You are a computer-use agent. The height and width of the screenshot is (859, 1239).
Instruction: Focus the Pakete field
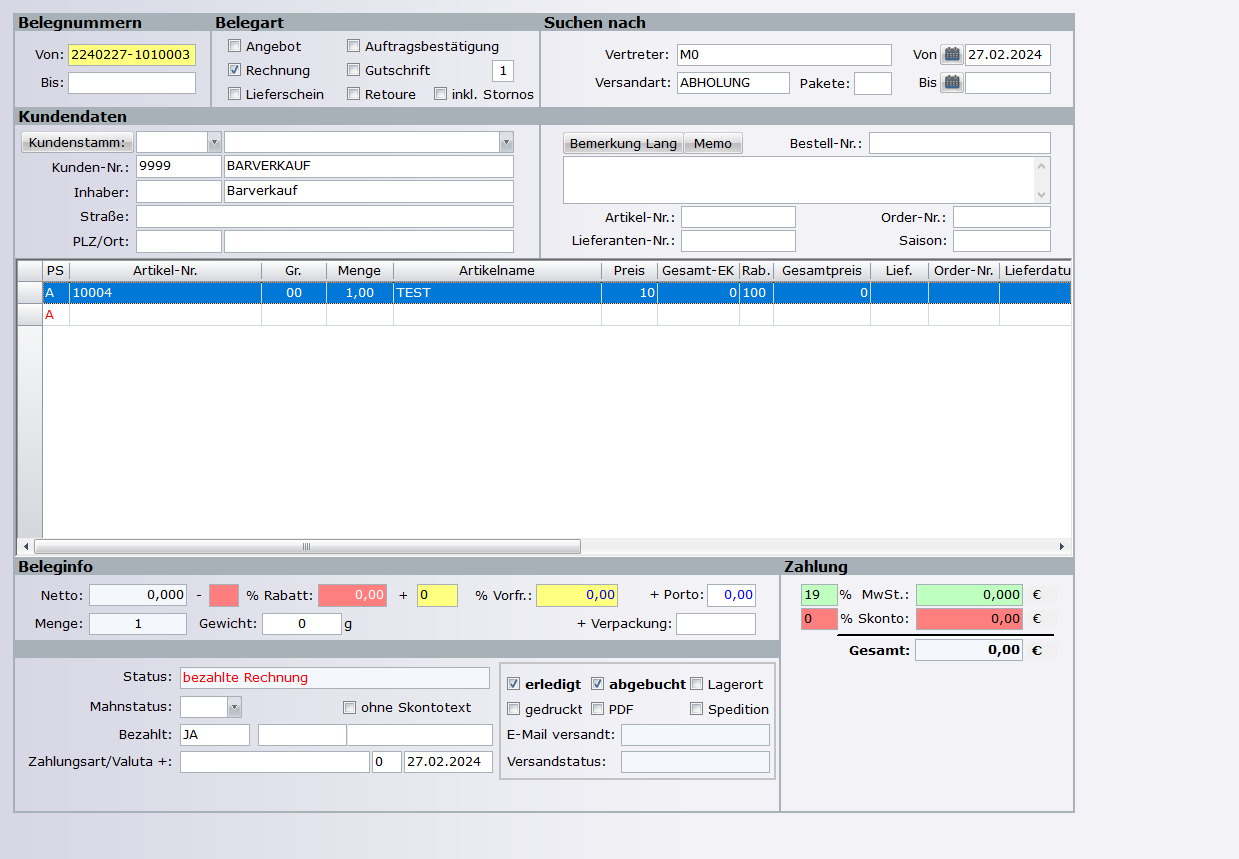[x=872, y=83]
